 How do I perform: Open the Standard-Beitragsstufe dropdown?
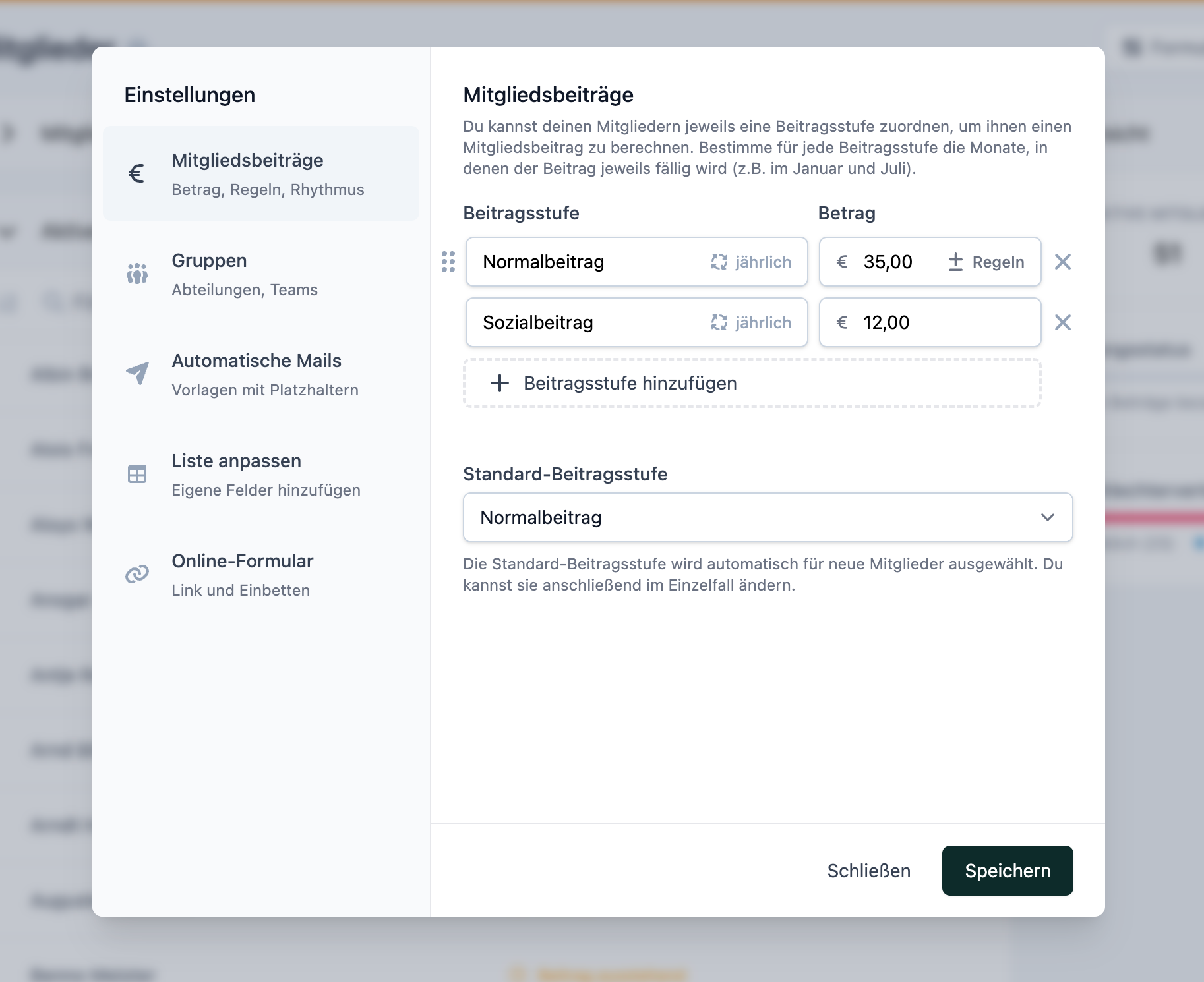pos(768,517)
